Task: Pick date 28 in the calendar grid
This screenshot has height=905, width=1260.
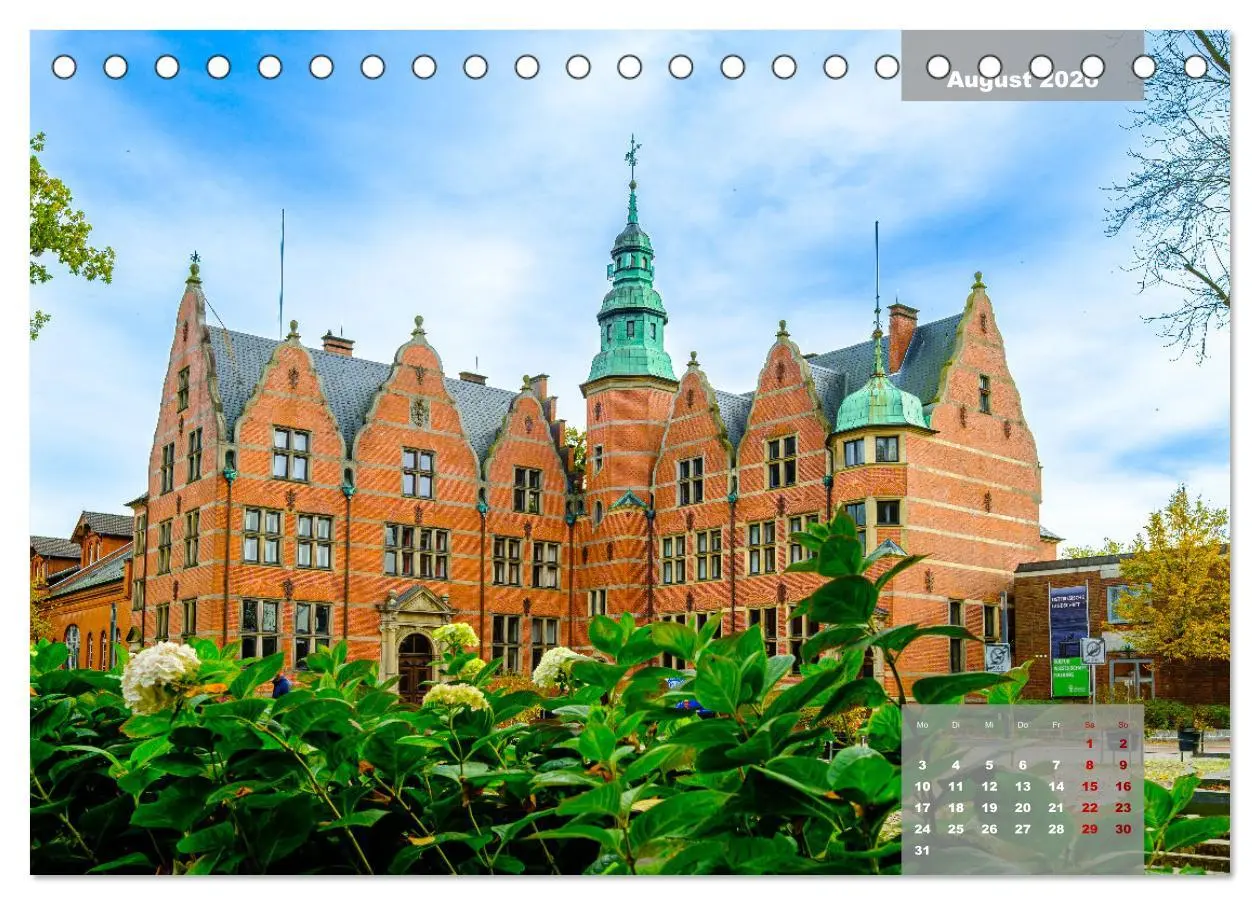Action: tap(1056, 829)
